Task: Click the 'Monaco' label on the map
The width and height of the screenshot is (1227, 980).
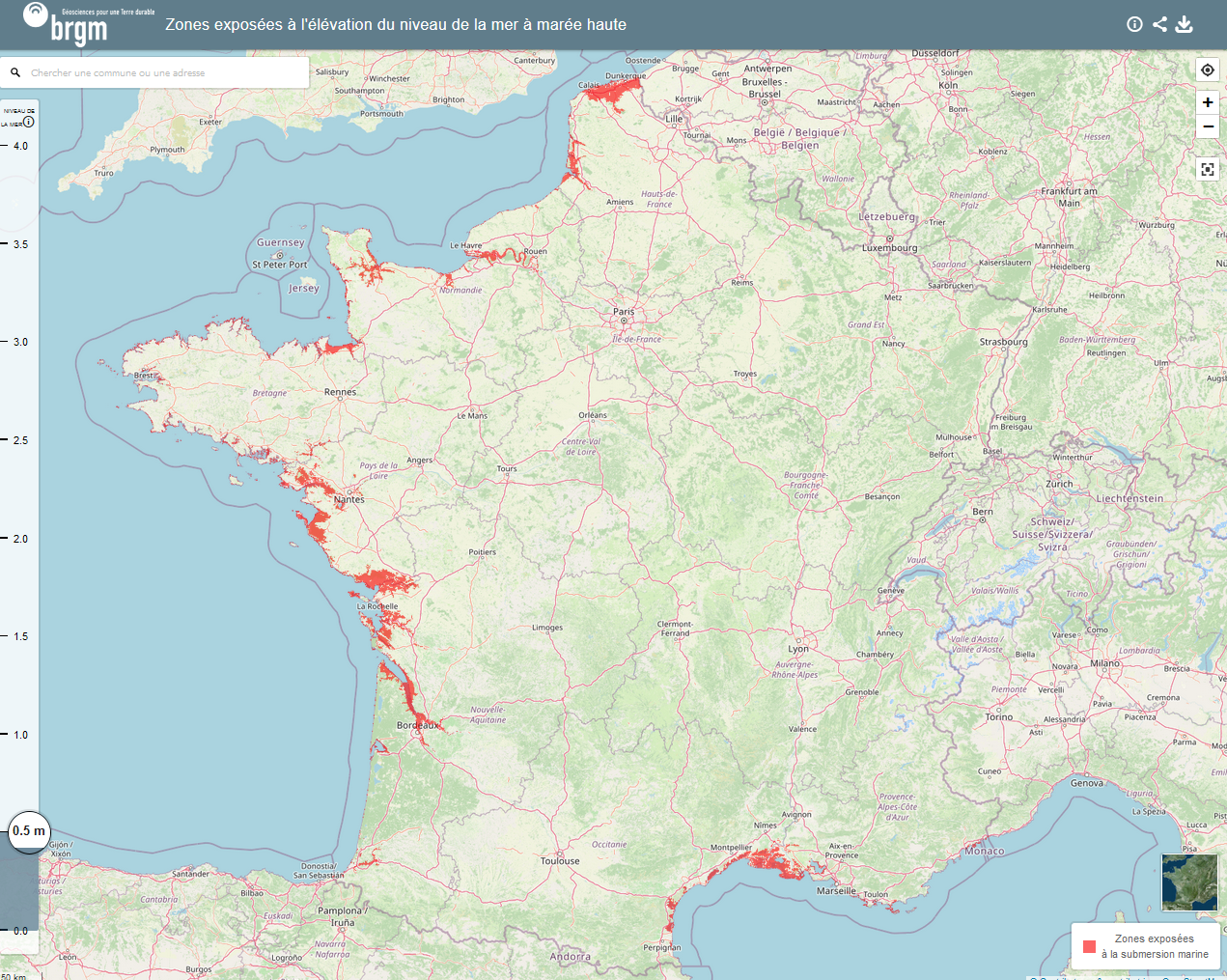Action: coord(985,851)
